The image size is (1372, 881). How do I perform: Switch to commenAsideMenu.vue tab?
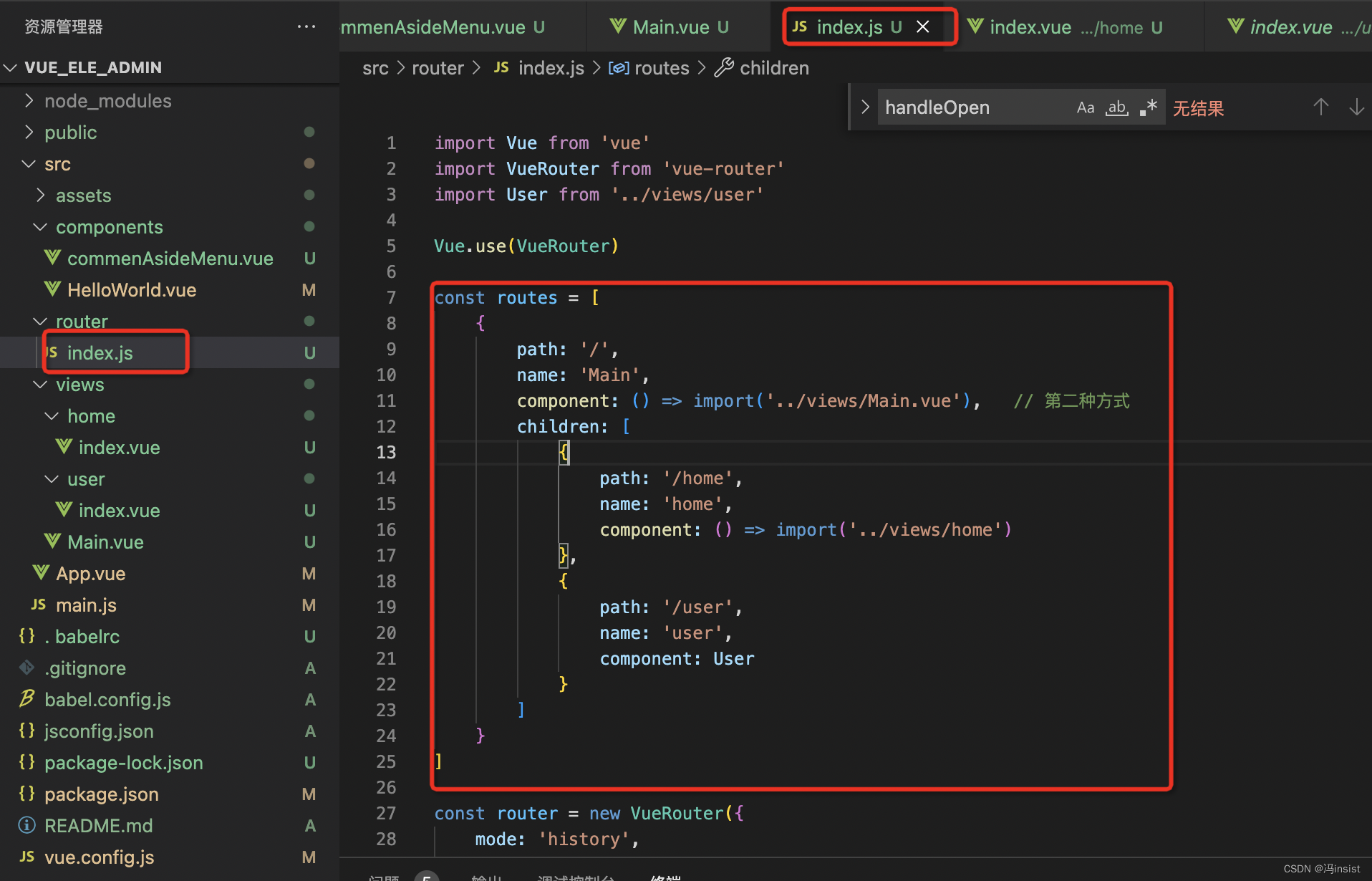tap(443, 27)
